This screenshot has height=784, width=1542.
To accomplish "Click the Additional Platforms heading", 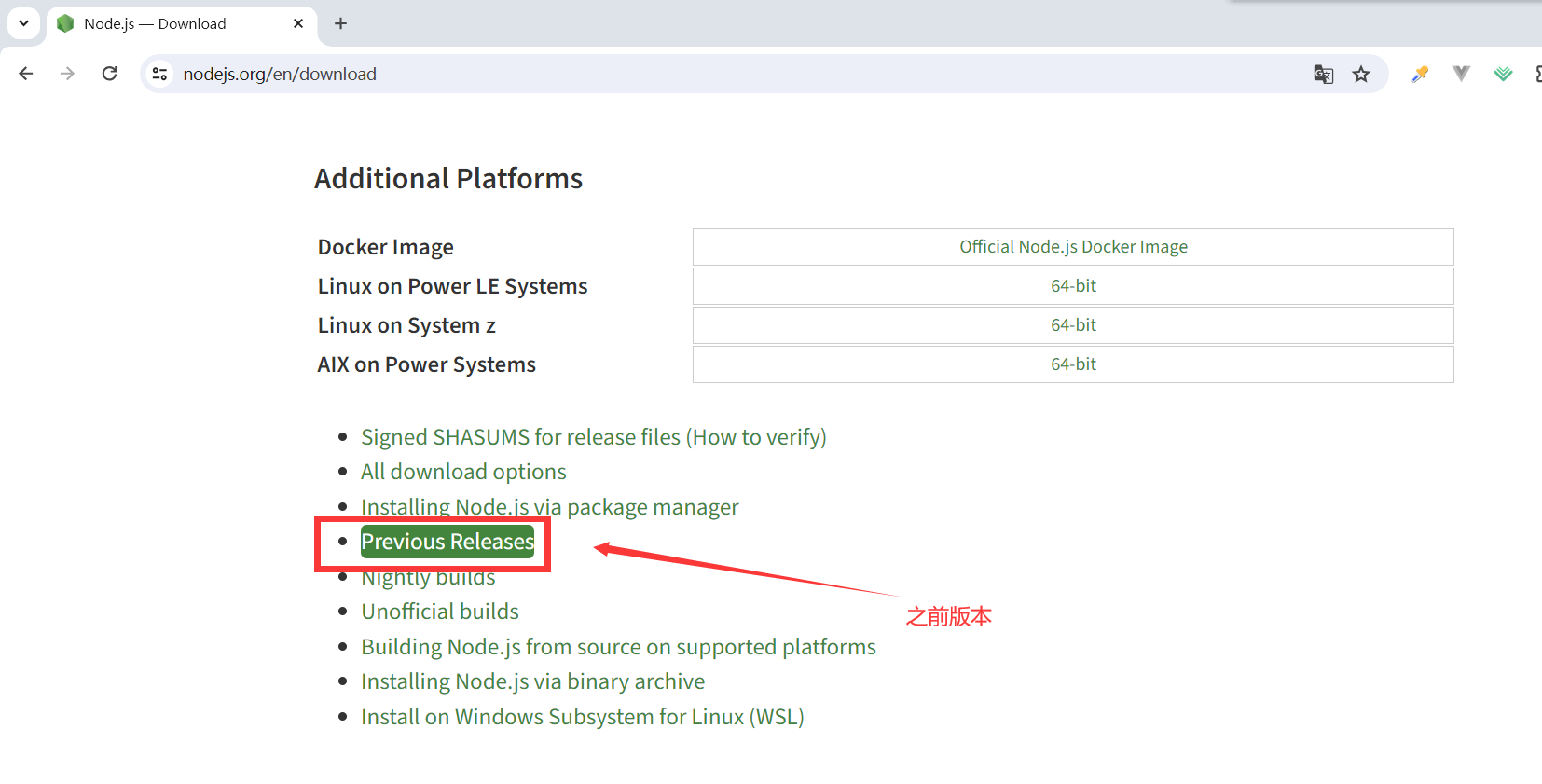I will pos(448,178).
